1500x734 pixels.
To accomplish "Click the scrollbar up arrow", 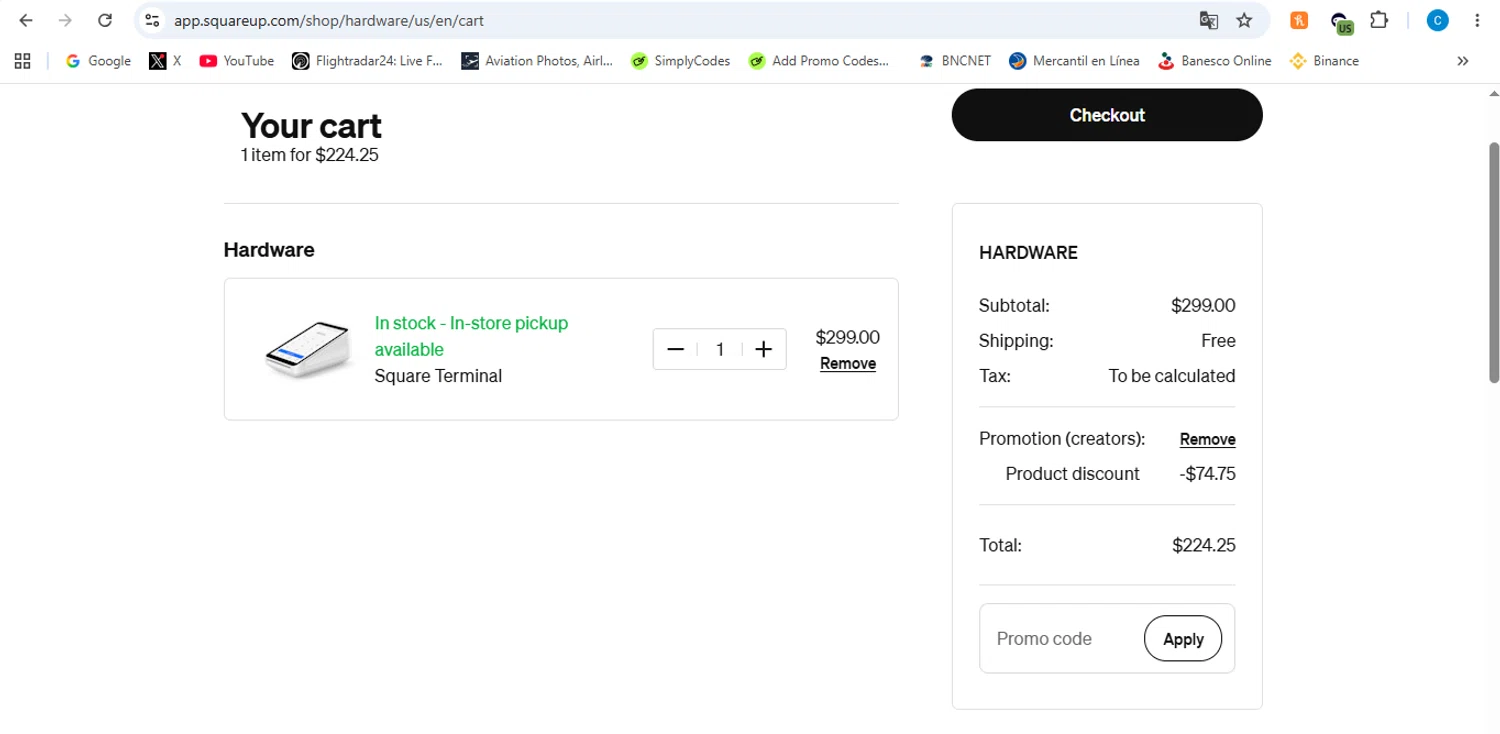I will click(x=1494, y=93).
